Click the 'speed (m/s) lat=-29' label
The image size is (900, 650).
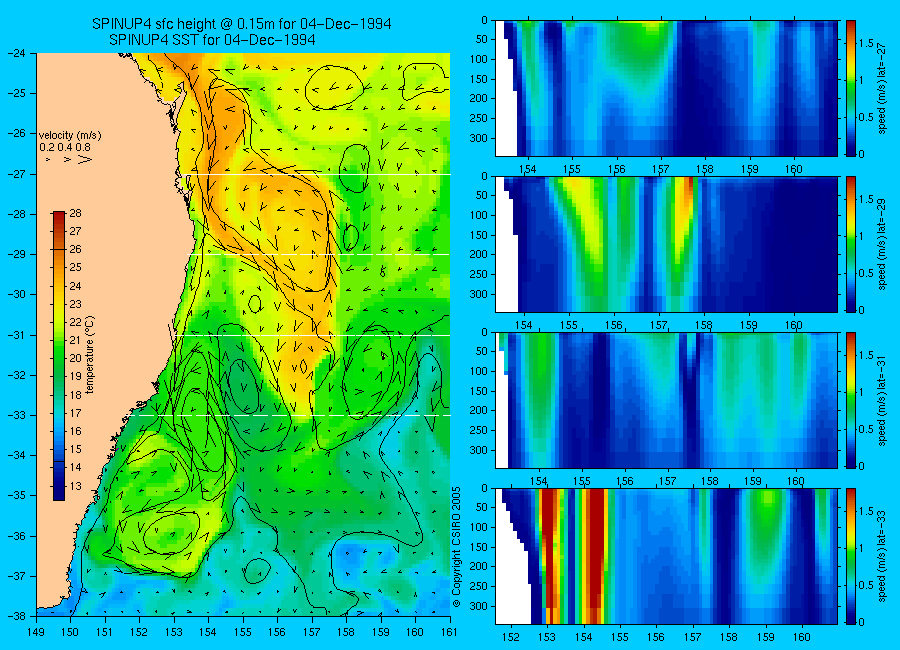click(x=882, y=245)
